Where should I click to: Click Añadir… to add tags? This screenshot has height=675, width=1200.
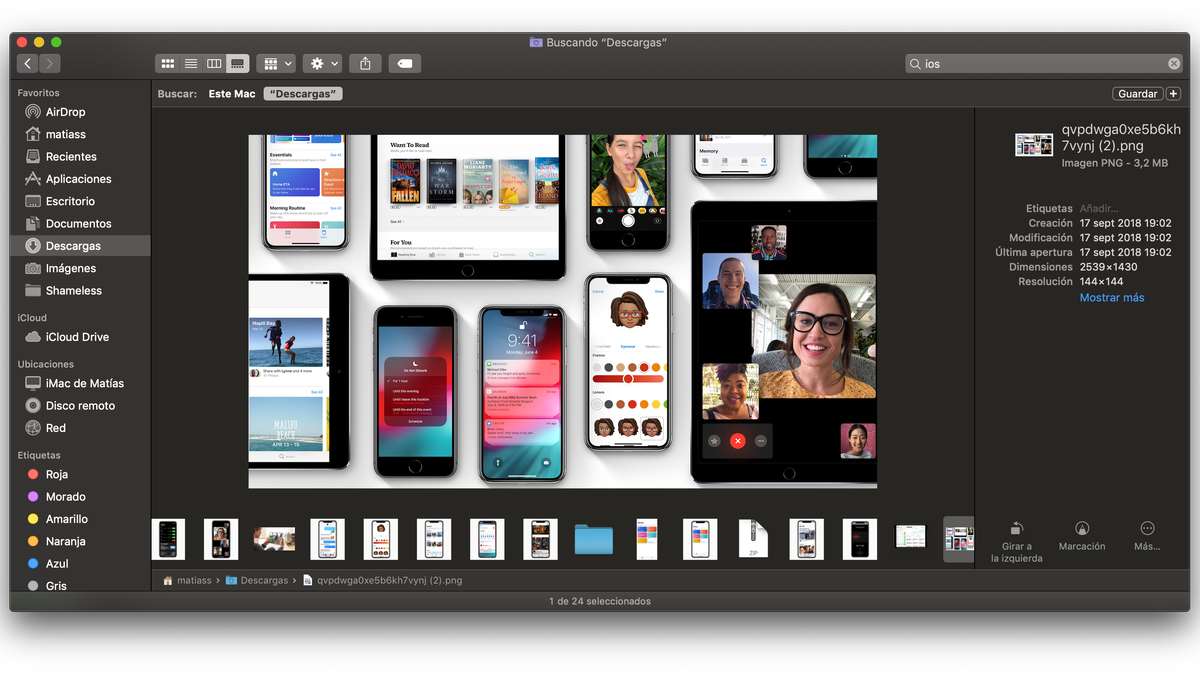[x=1099, y=209]
